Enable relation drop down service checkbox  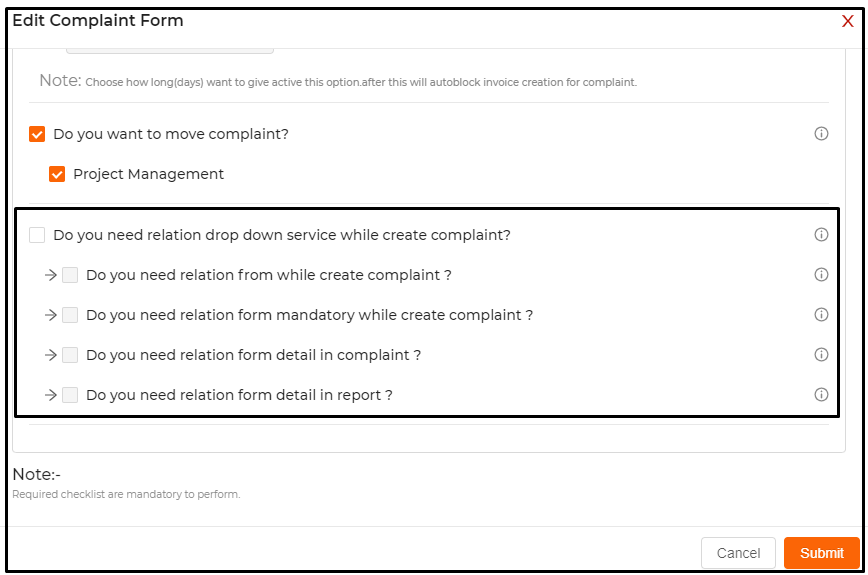point(37,235)
